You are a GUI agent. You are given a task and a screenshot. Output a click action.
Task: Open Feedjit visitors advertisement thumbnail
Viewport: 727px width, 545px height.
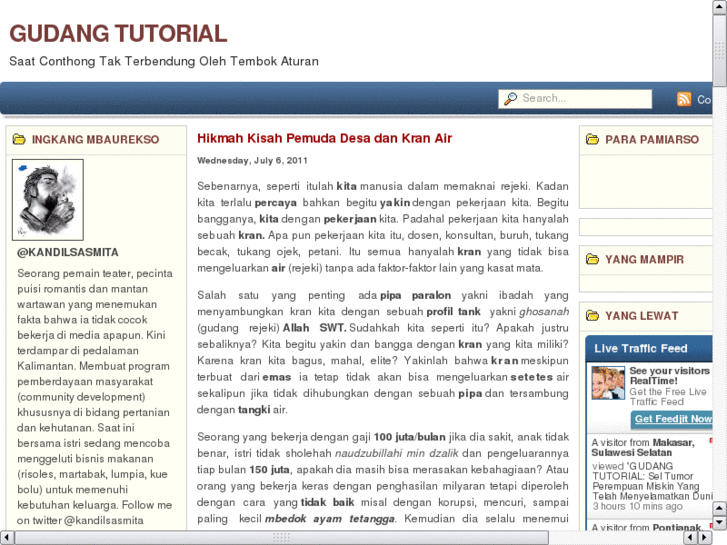pos(608,383)
